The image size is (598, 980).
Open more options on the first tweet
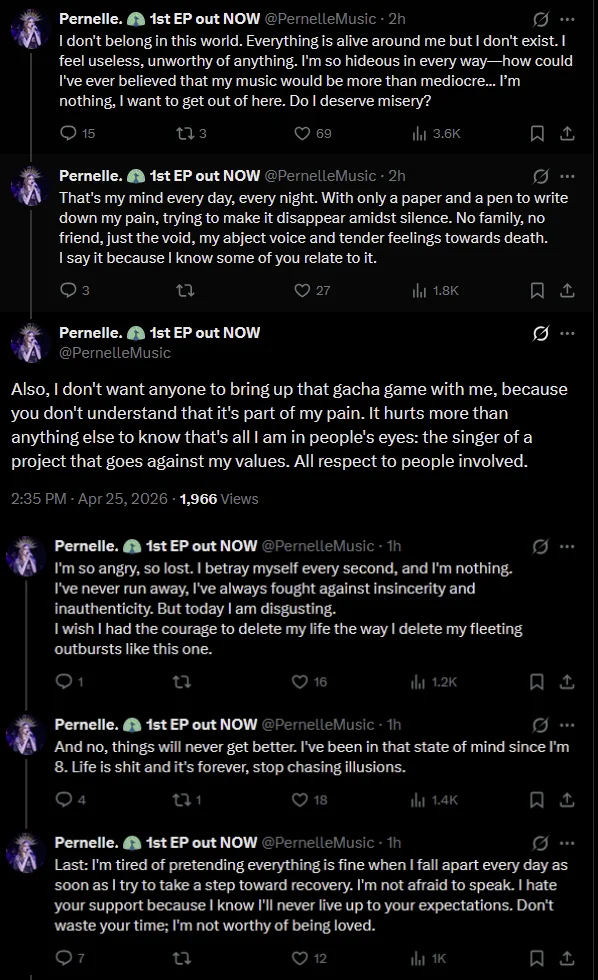tap(567, 19)
